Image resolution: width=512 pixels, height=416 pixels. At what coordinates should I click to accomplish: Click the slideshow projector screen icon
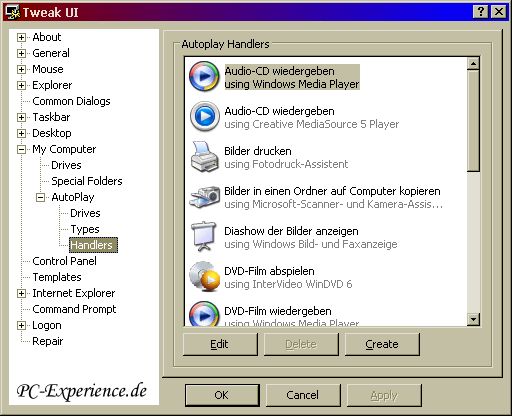[204, 236]
